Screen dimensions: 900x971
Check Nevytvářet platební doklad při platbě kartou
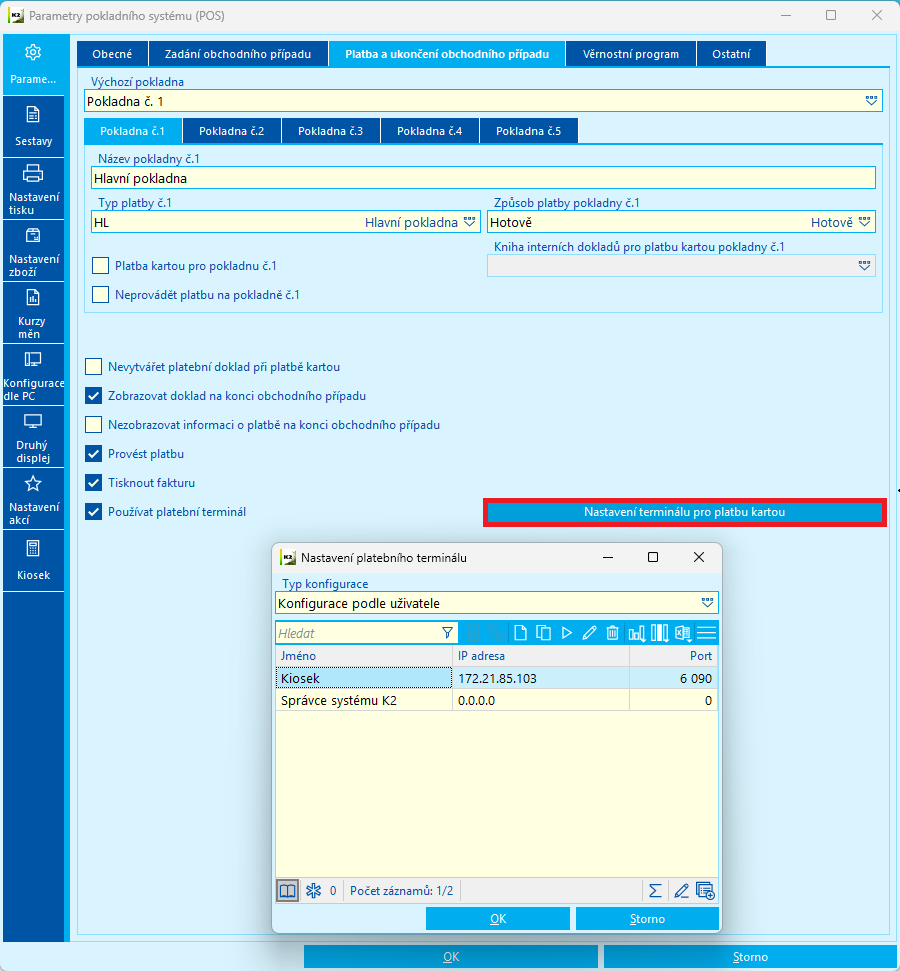tap(94, 367)
